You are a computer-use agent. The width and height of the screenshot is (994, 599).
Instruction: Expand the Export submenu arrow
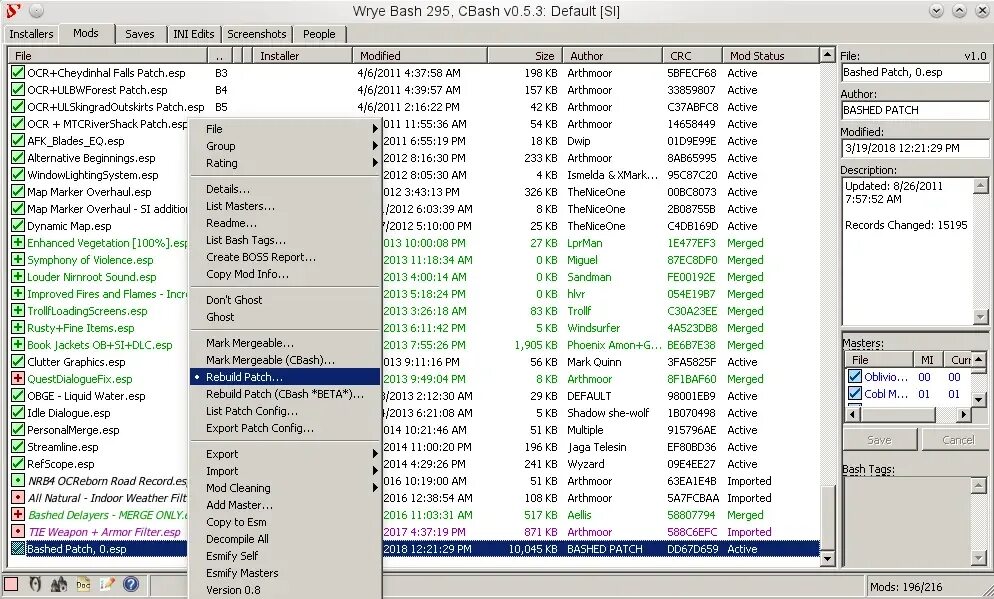point(375,454)
